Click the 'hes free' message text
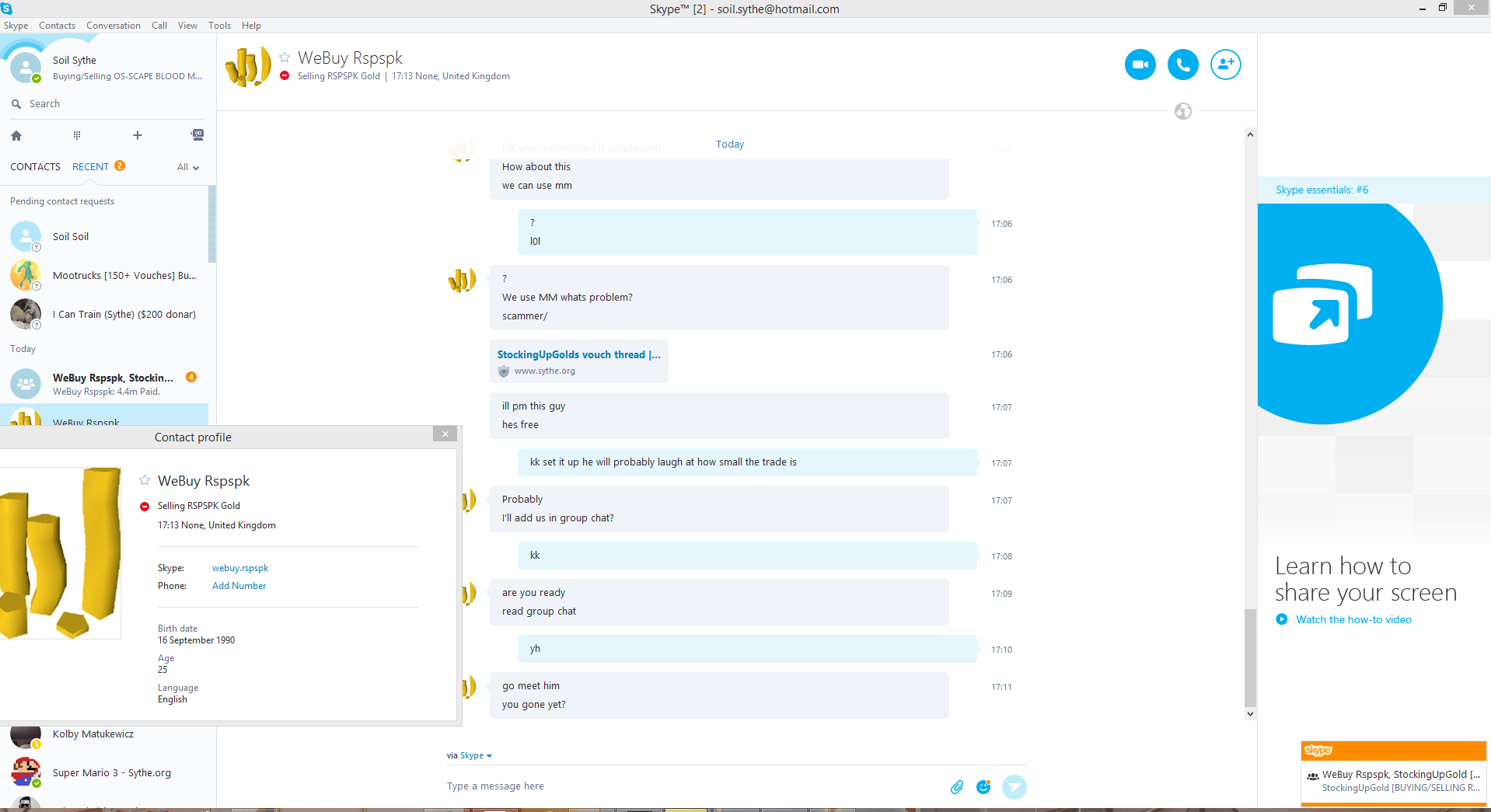Viewport: 1491px width, 812px height. (520, 425)
